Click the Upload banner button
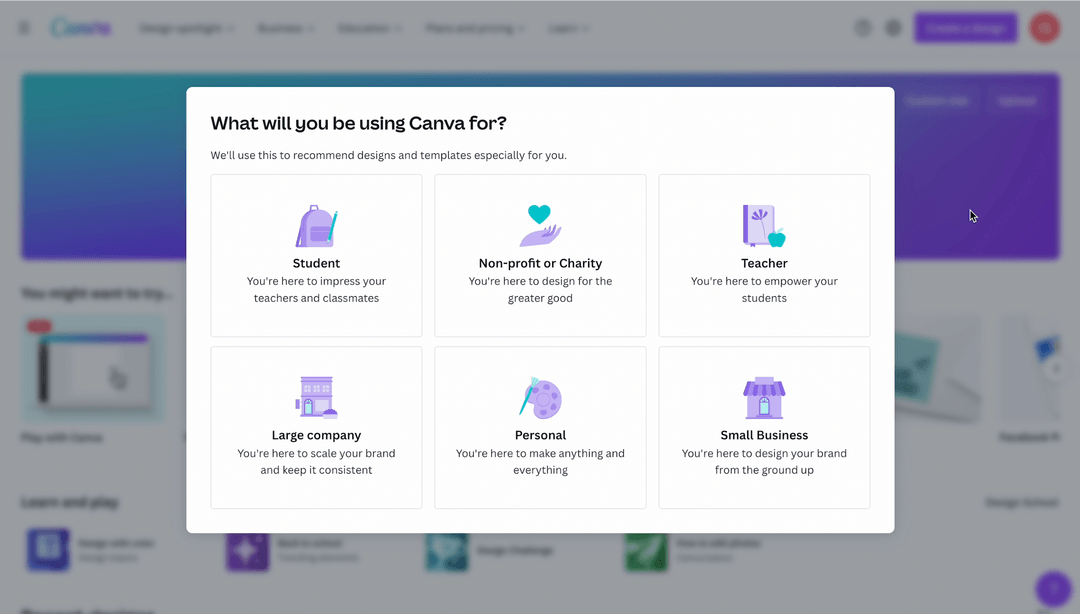The image size is (1080, 614). 1017,101
